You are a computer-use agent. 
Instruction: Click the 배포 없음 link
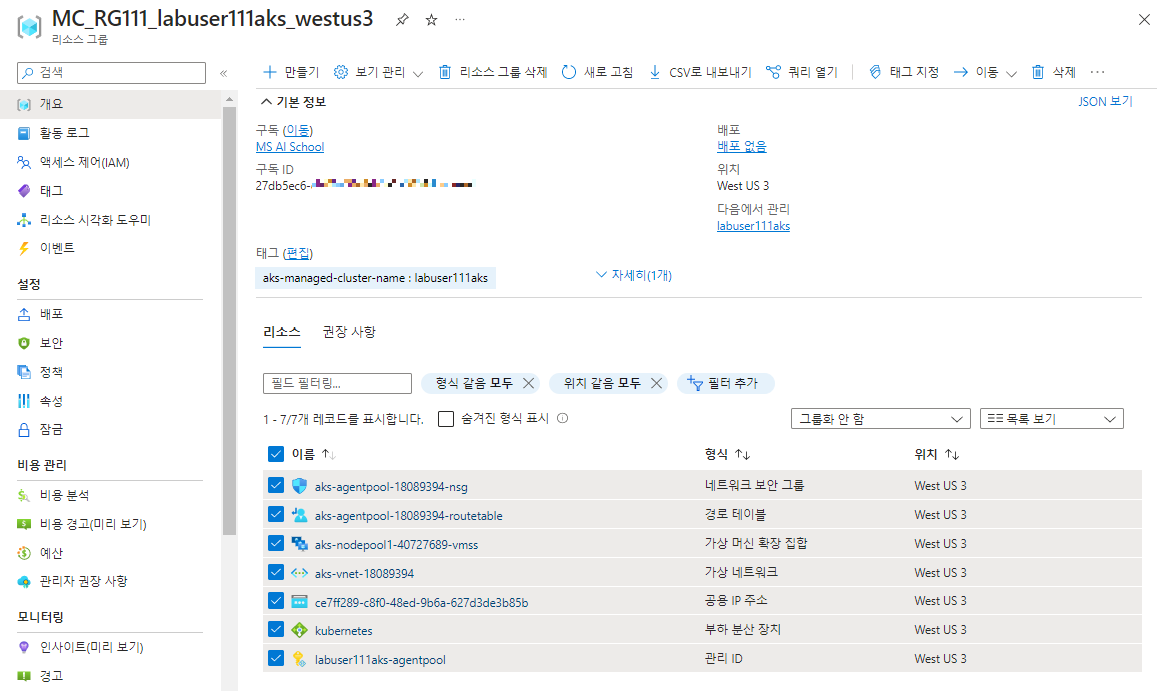742,146
